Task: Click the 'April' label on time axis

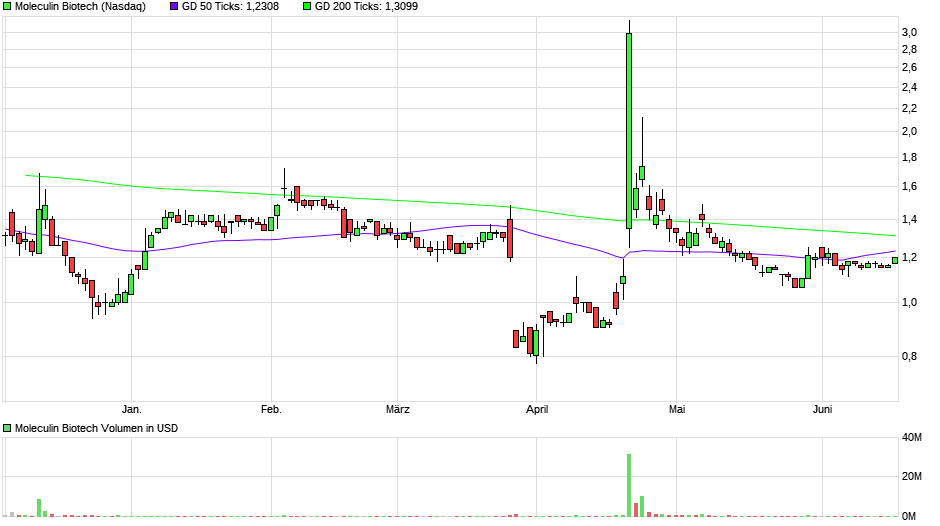Action: pyautogui.click(x=537, y=409)
